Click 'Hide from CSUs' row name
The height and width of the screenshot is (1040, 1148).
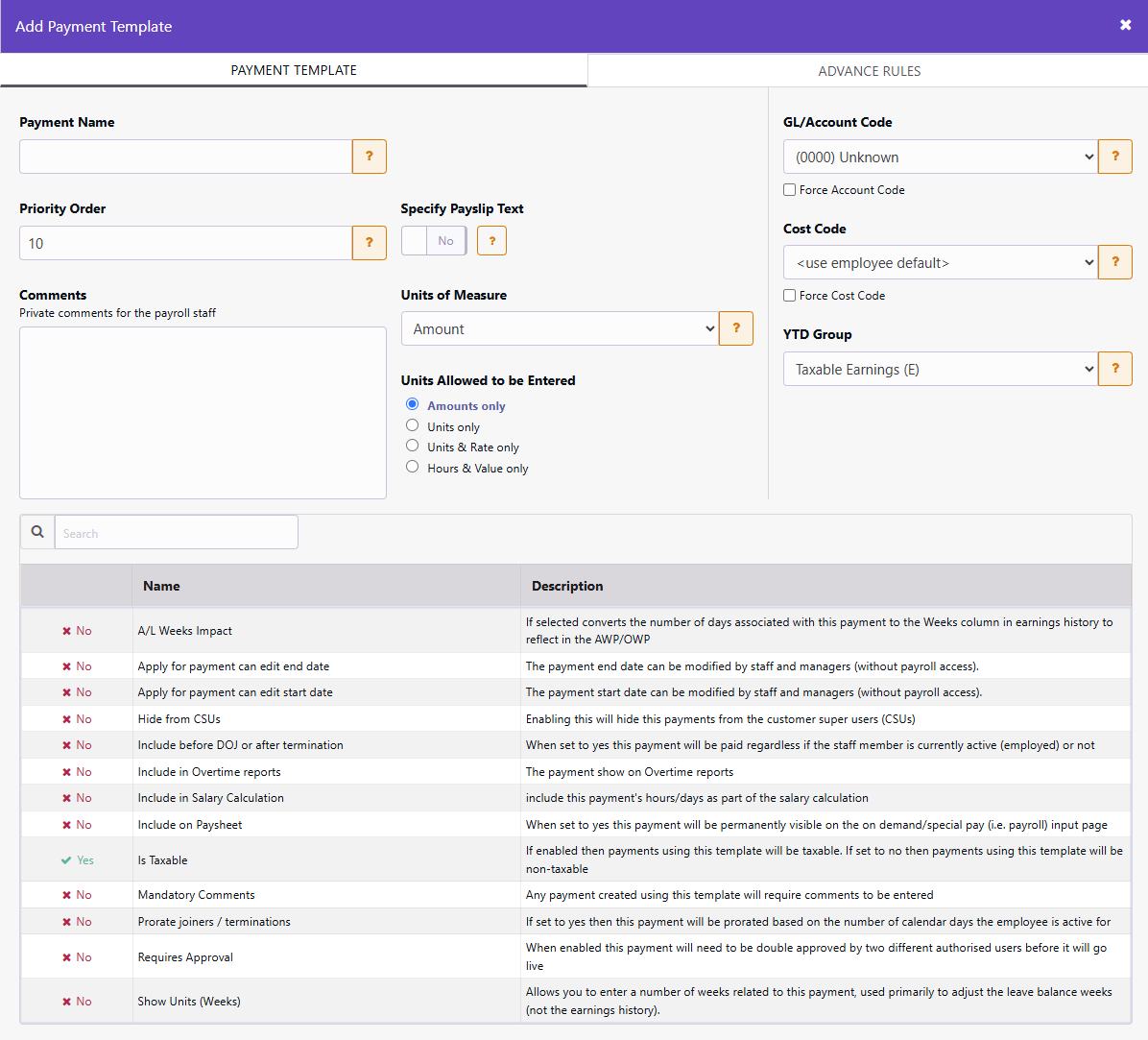(x=179, y=719)
